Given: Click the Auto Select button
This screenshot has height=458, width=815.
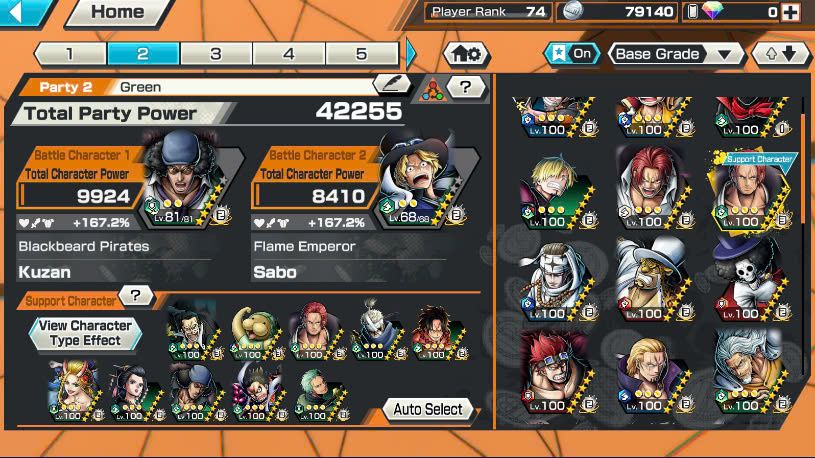Looking at the screenshot, I should [x=428, y=409].
